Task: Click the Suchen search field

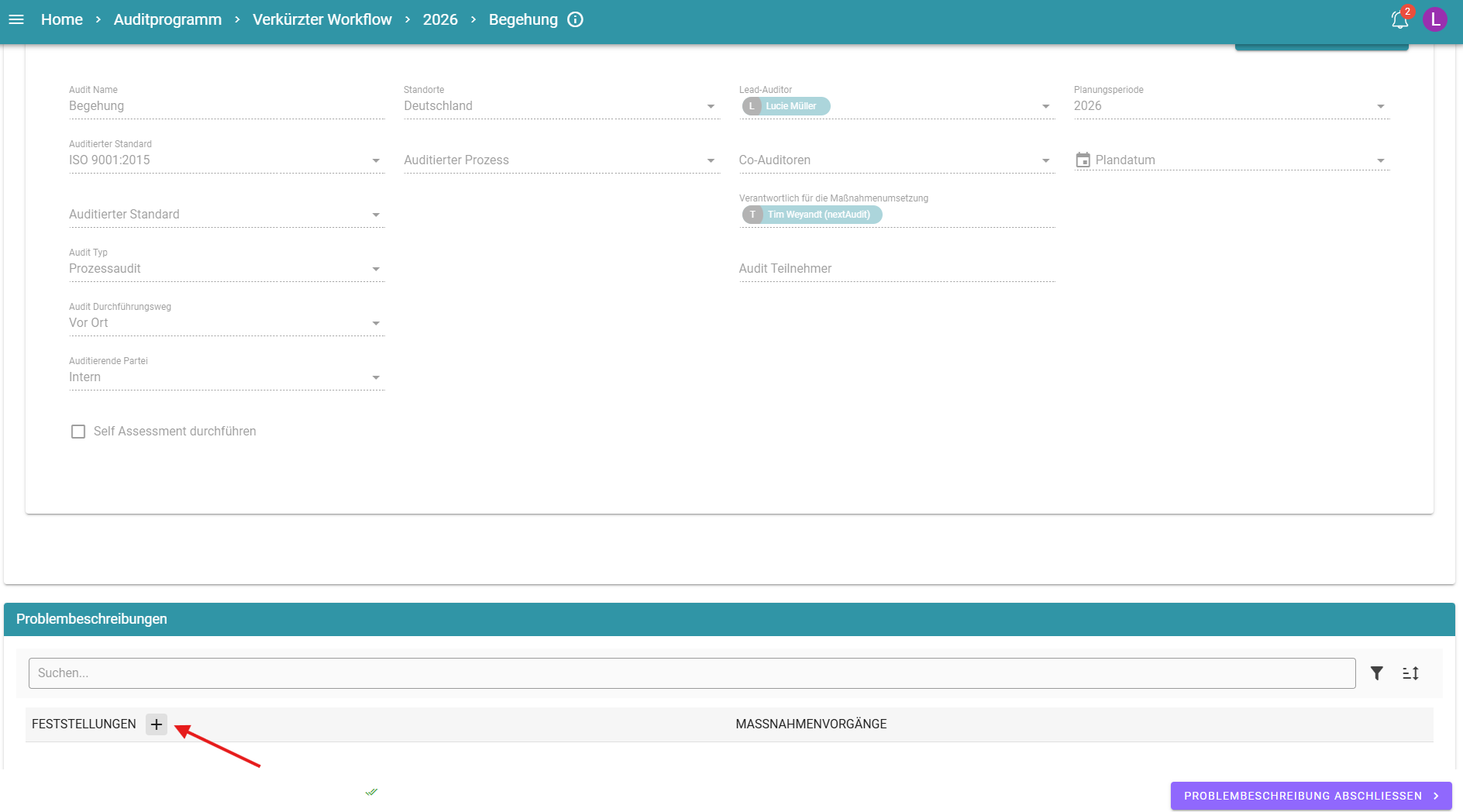Action: tap(692, 673)
